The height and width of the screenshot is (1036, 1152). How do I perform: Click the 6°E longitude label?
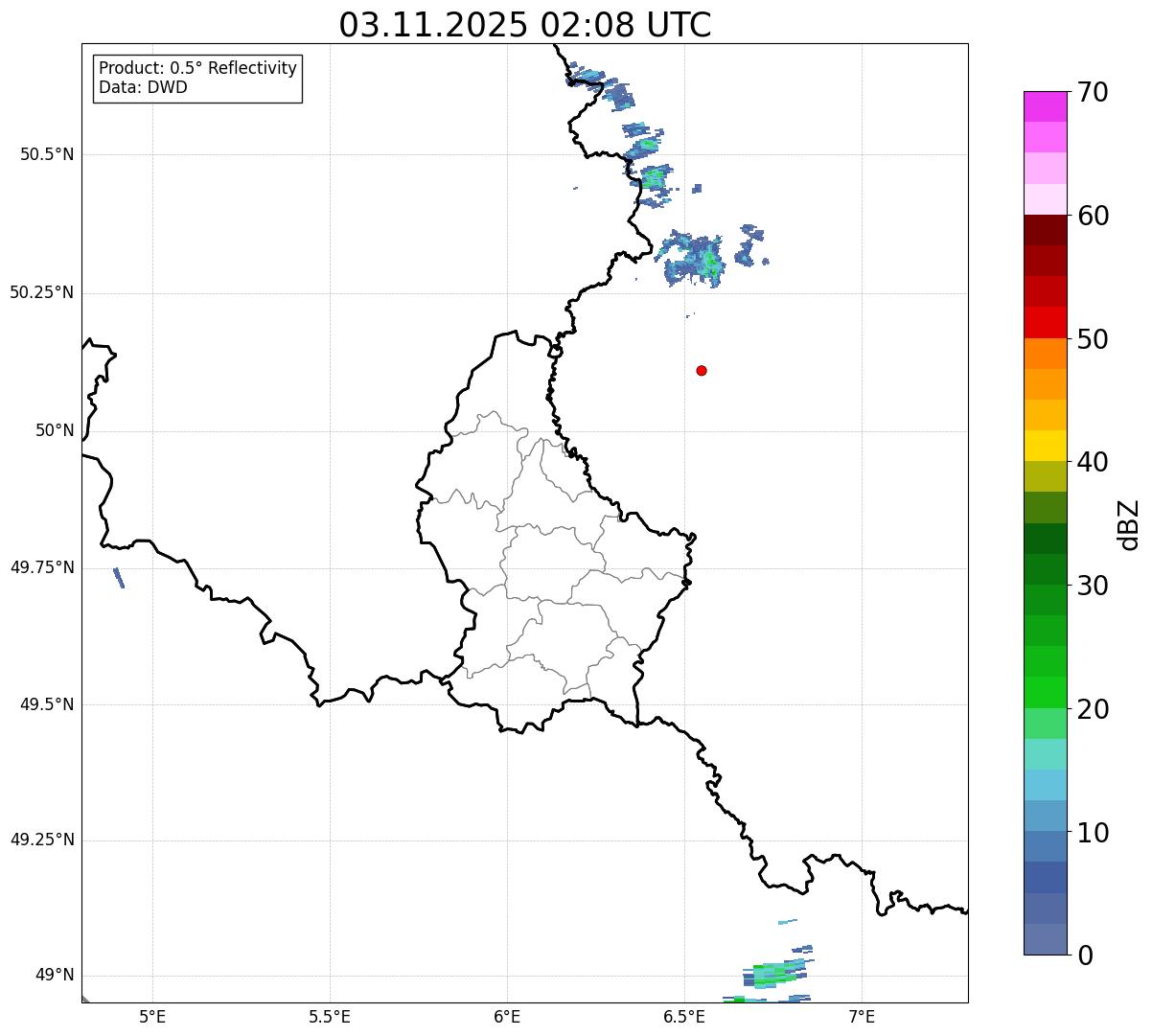tap(507, 1017)
